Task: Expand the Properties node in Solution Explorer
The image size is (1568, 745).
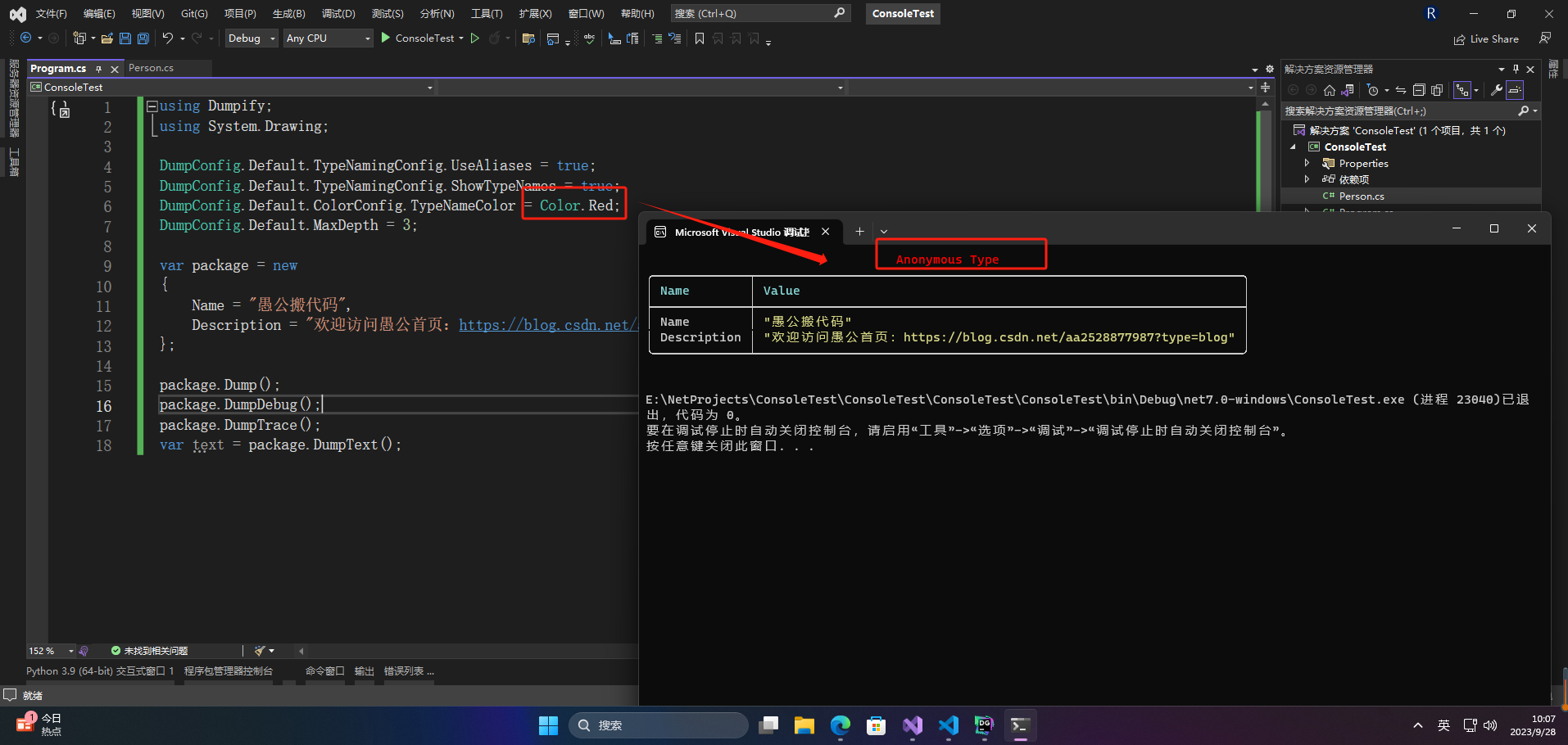Action: tap(1307, 163)
